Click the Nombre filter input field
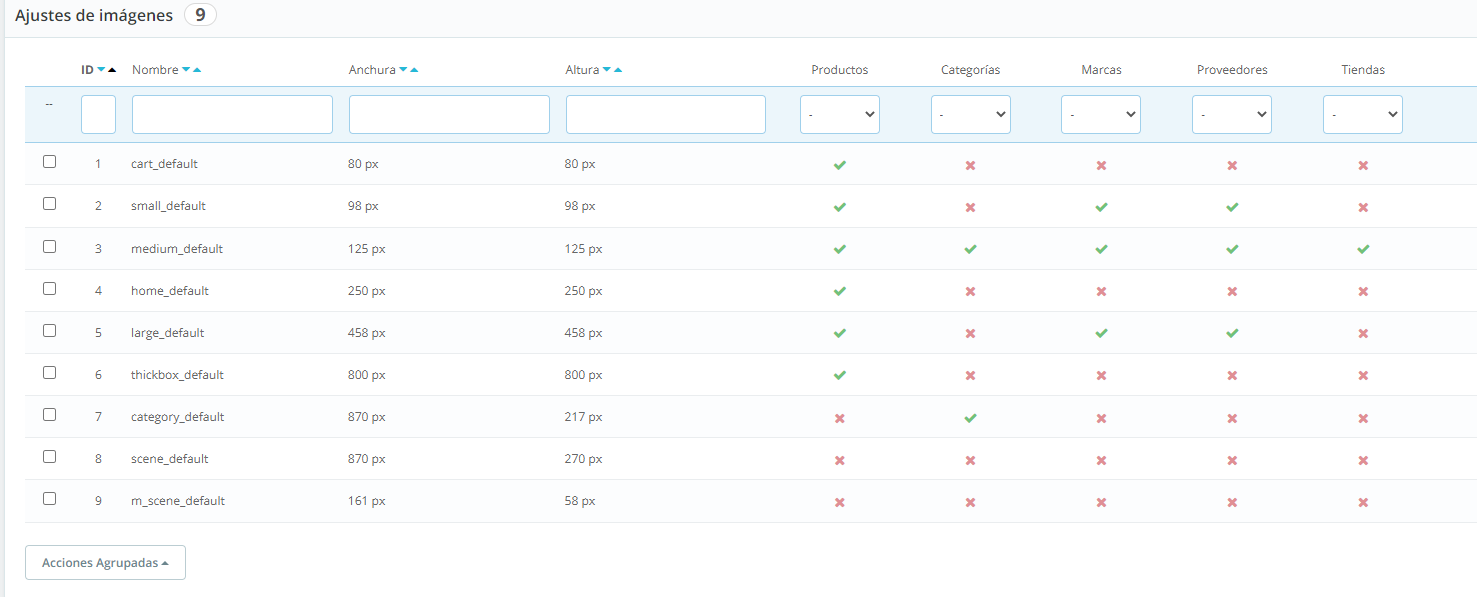This screenshot has width=1477, height=597. click(x=232, y=115)
